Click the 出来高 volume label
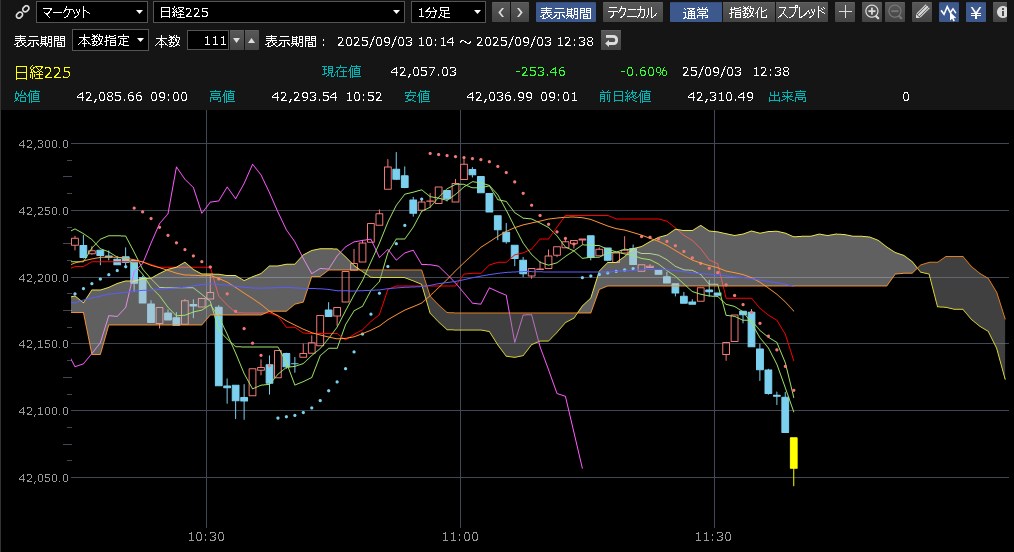The height and width of the screenshot is (552, 1014). pos(787,96)
